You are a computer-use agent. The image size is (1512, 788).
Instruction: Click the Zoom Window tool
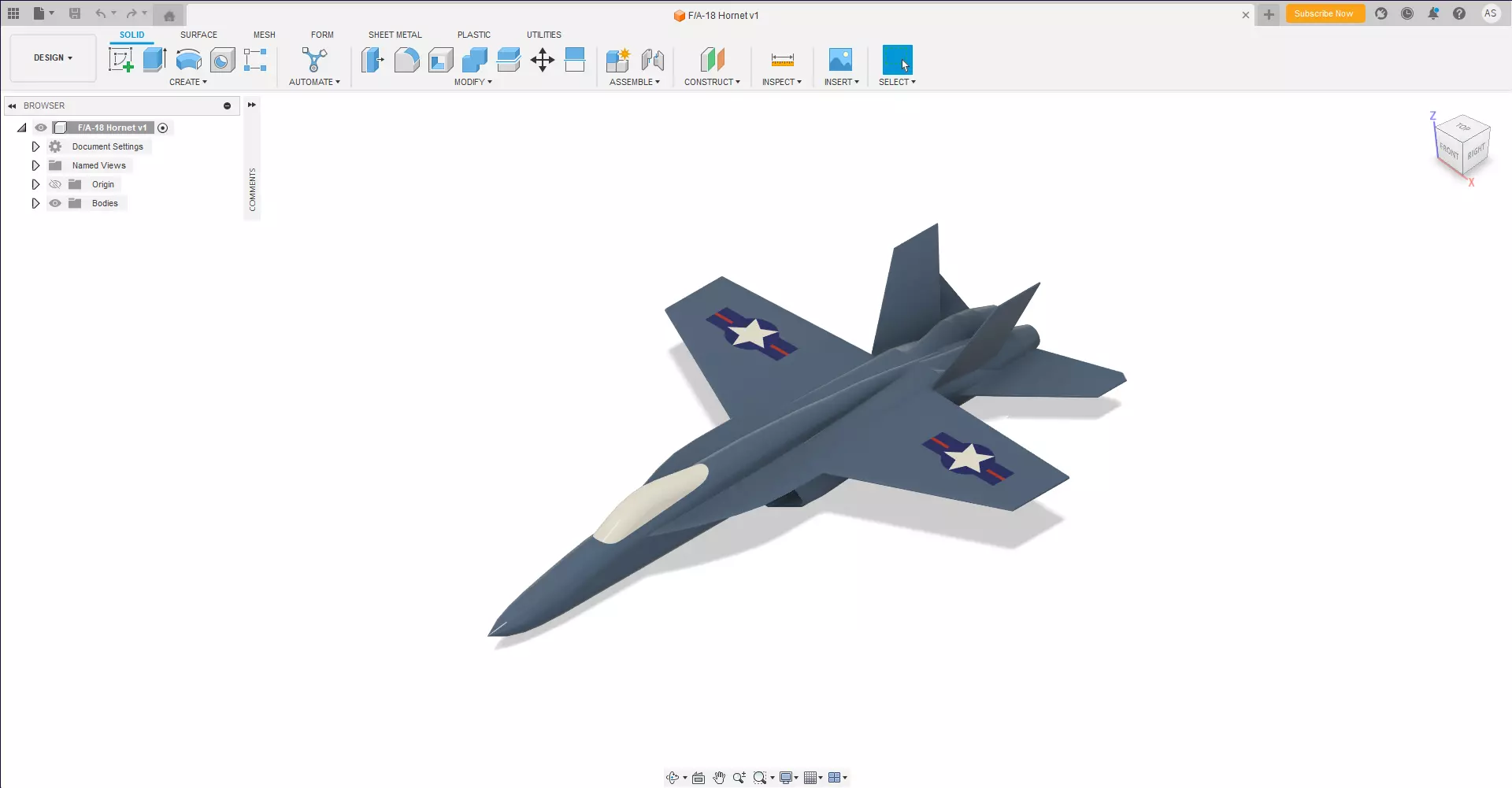[760, 778]
